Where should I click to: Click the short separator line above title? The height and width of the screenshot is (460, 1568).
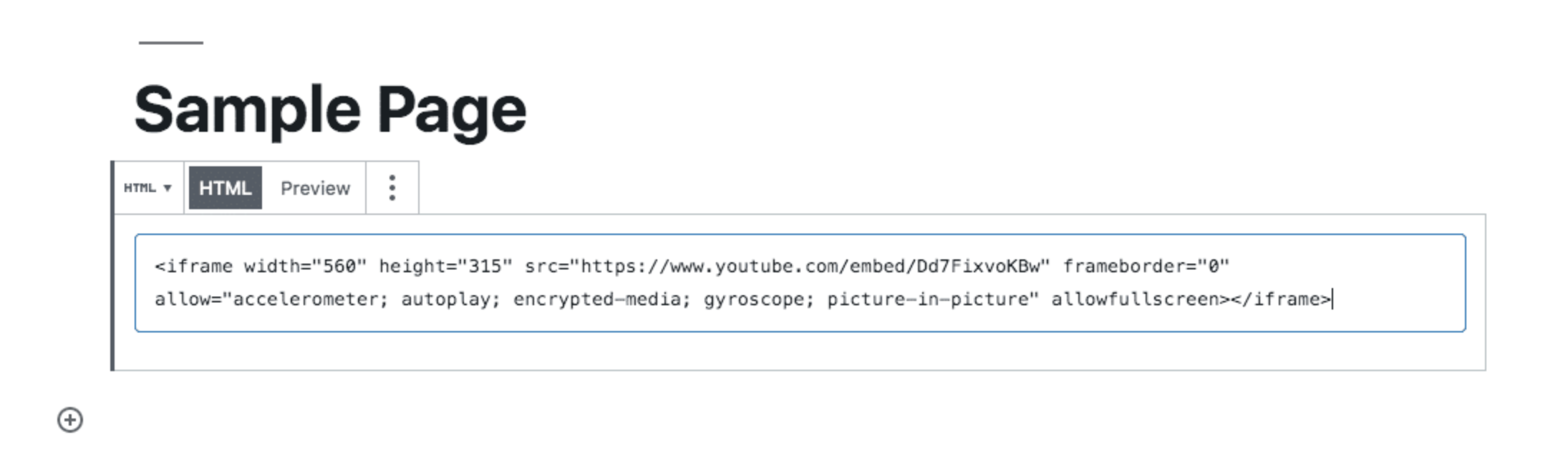click(x=170, y=43)
